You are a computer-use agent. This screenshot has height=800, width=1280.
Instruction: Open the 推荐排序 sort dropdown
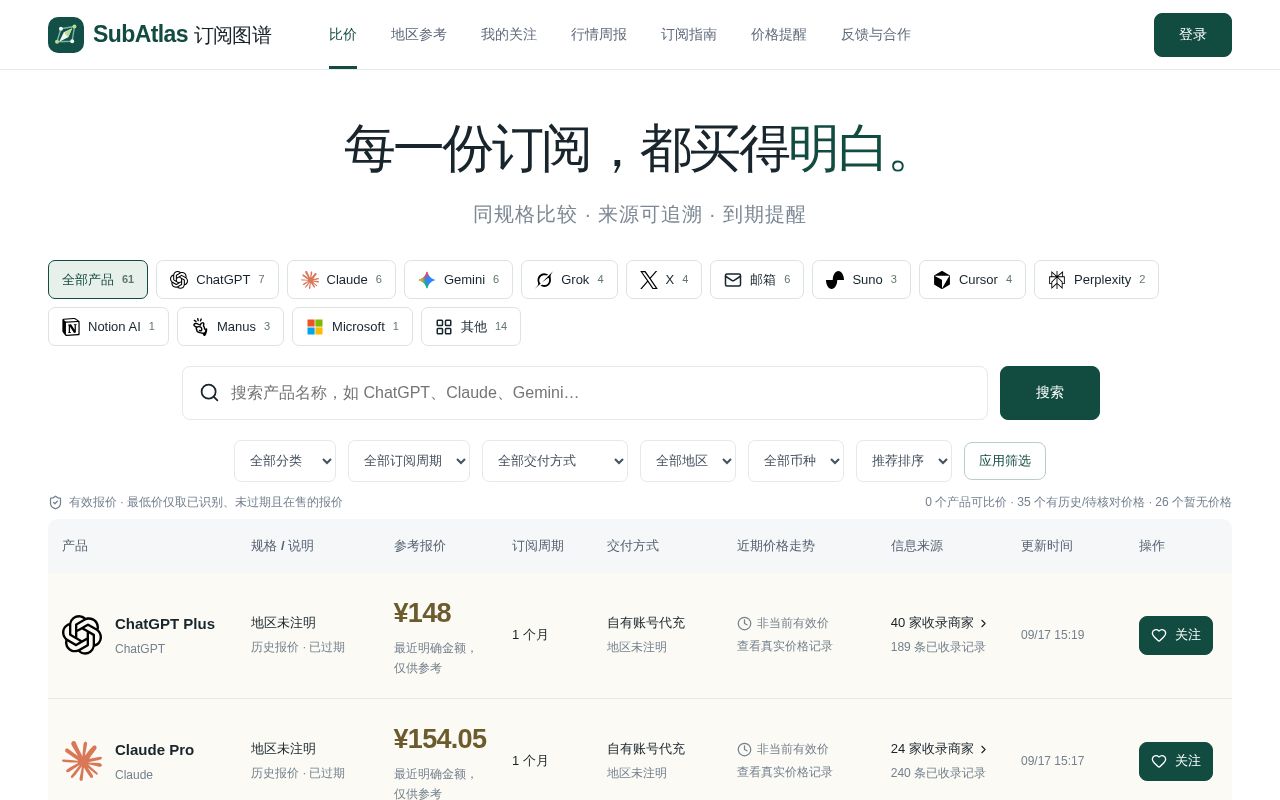pos(904,461)
